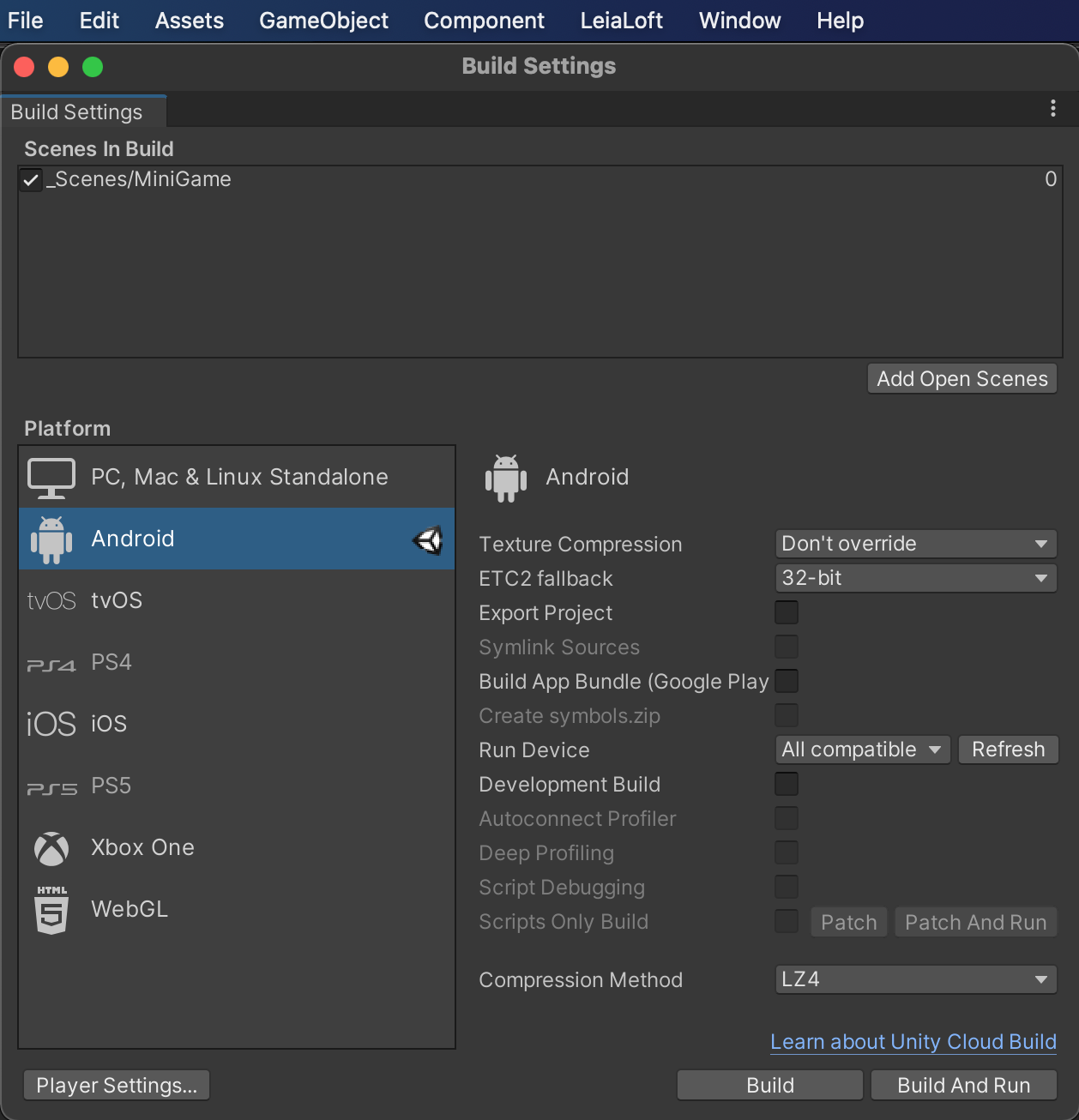Toggle the Symlink Sources checkbox

(787, 647)
